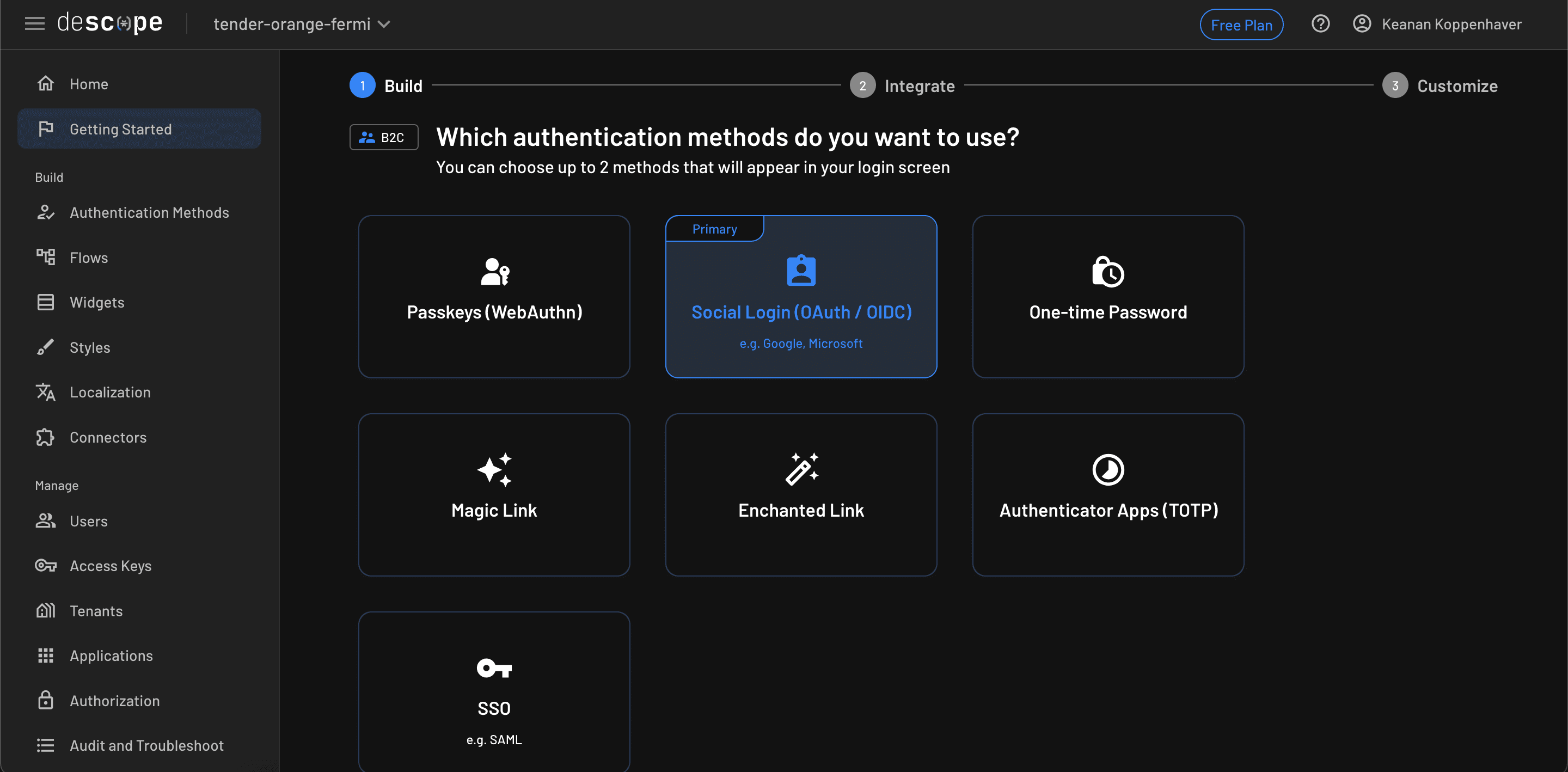Click the Access Keys key icon
Viewport: 1568px width, 772px height.
pos(46,566)
